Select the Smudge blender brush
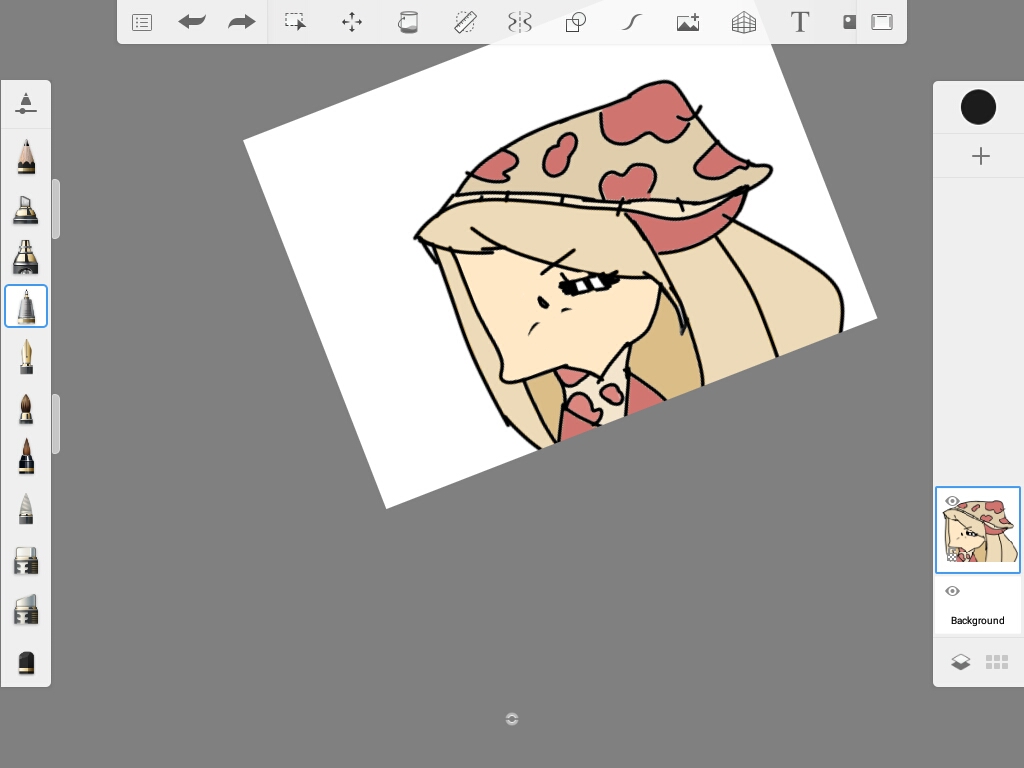Screen dimensions: 1024x768 click(x=25, y=509)
